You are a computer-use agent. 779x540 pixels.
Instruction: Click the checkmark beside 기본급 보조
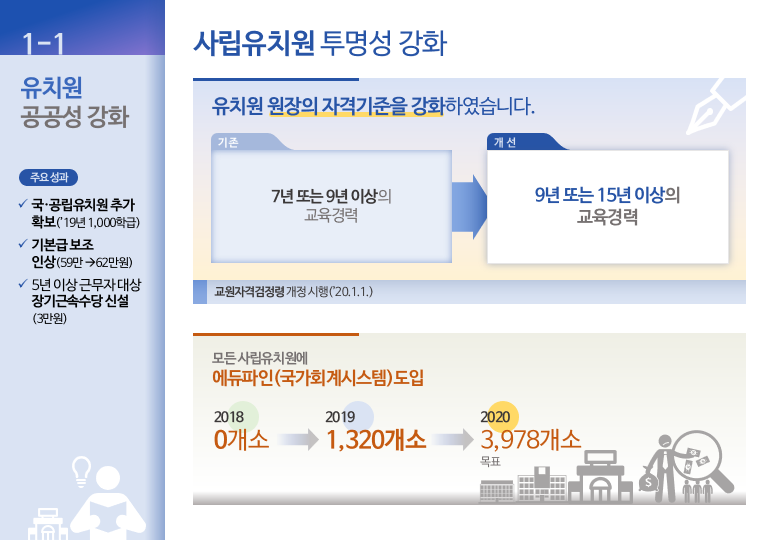point(23,243)
